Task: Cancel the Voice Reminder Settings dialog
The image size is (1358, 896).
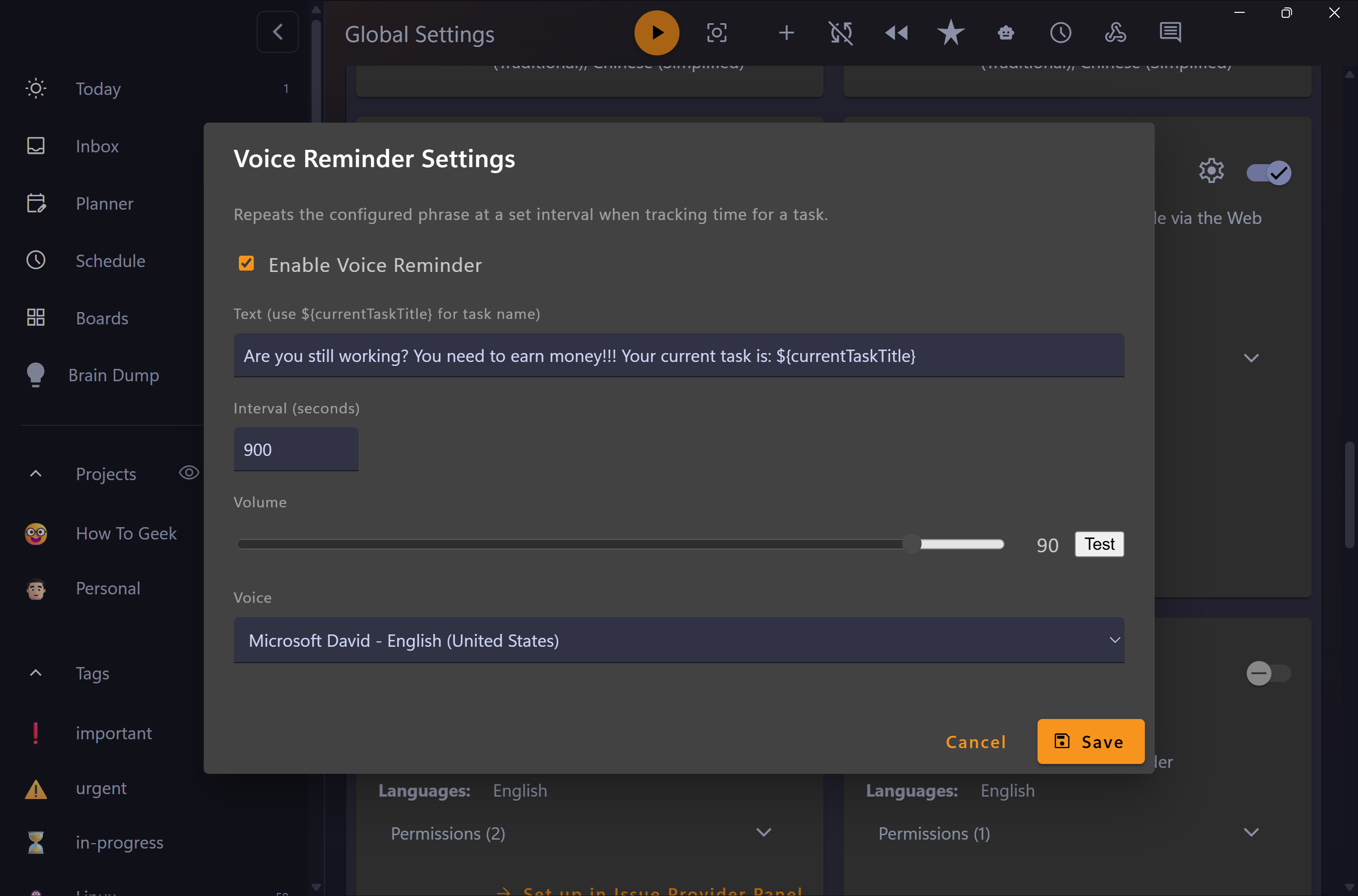Action: click(x=976, y=742)
